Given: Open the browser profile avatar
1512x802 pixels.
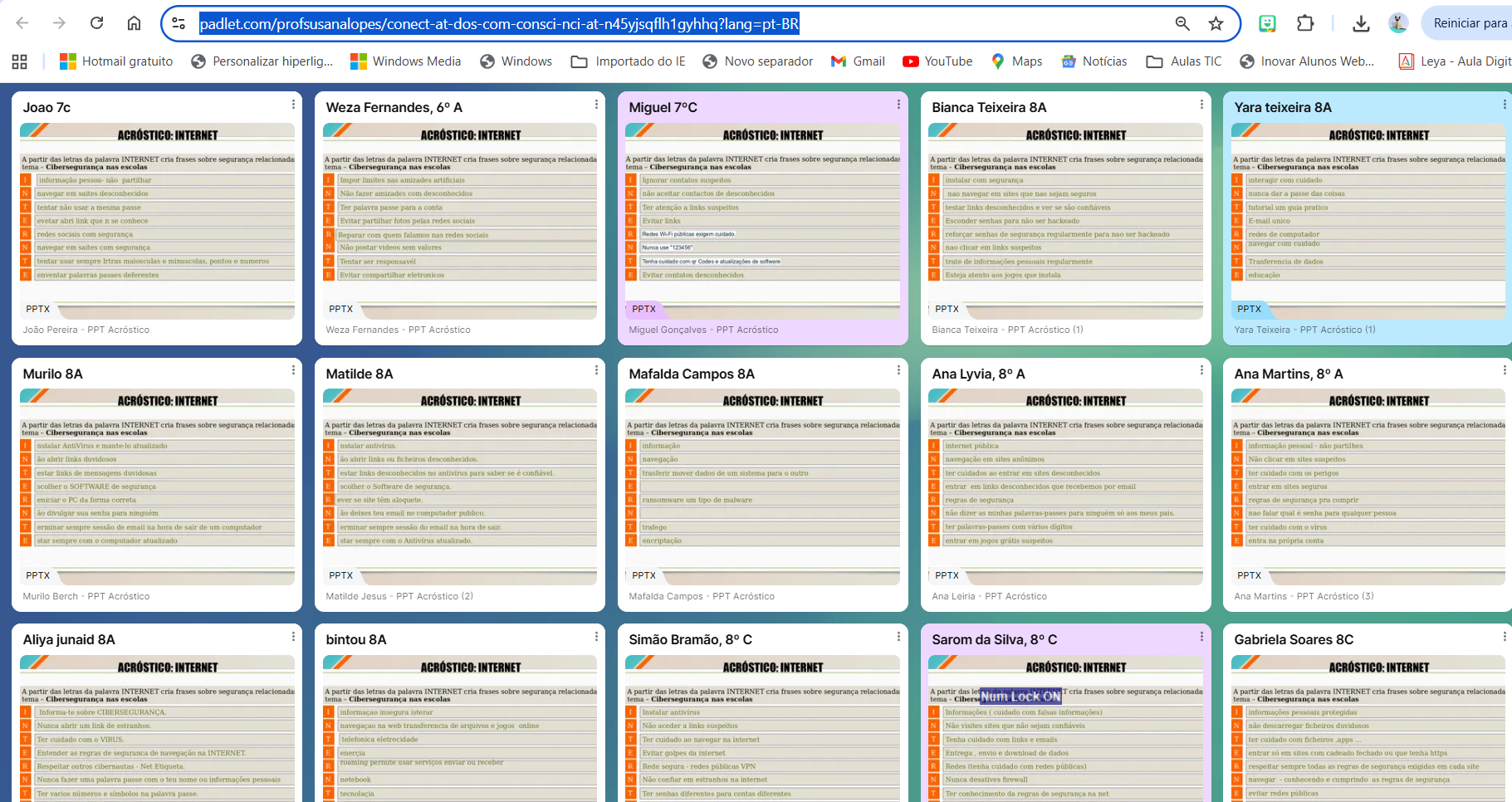Looking at the screenshot, I should (x=1398, y=23).
